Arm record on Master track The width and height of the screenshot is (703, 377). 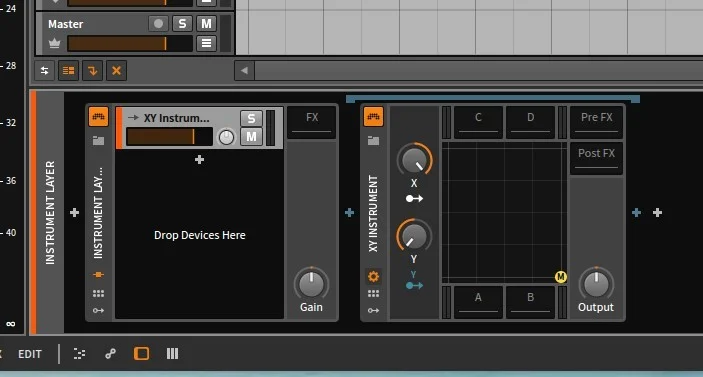click(x=158, y=24)
